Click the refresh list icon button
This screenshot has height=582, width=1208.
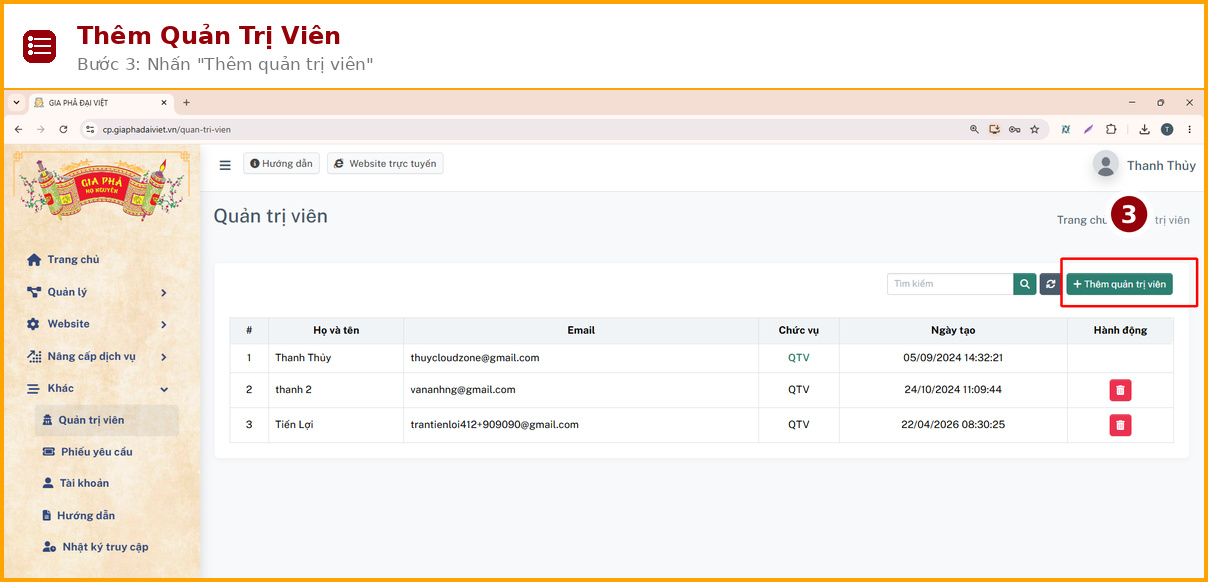click(1050, 284)
